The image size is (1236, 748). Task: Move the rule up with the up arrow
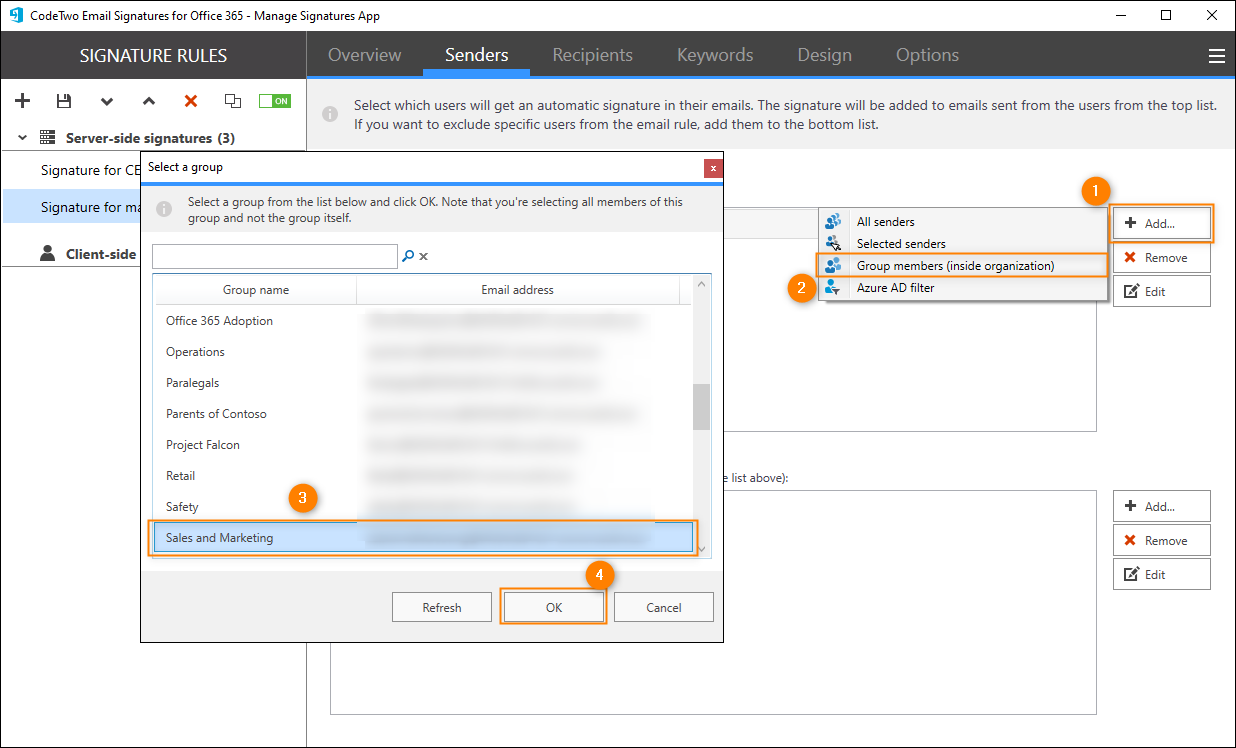pyautogui.click(x=149, y=101)
